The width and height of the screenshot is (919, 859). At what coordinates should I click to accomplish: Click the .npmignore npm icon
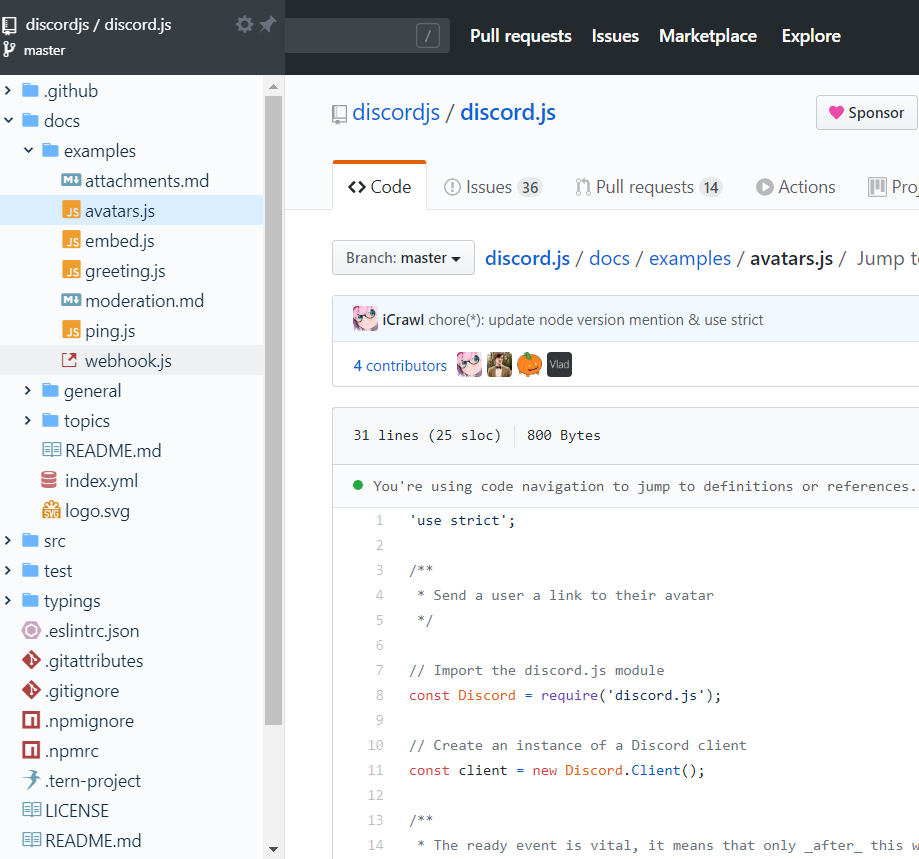[31, 720]
